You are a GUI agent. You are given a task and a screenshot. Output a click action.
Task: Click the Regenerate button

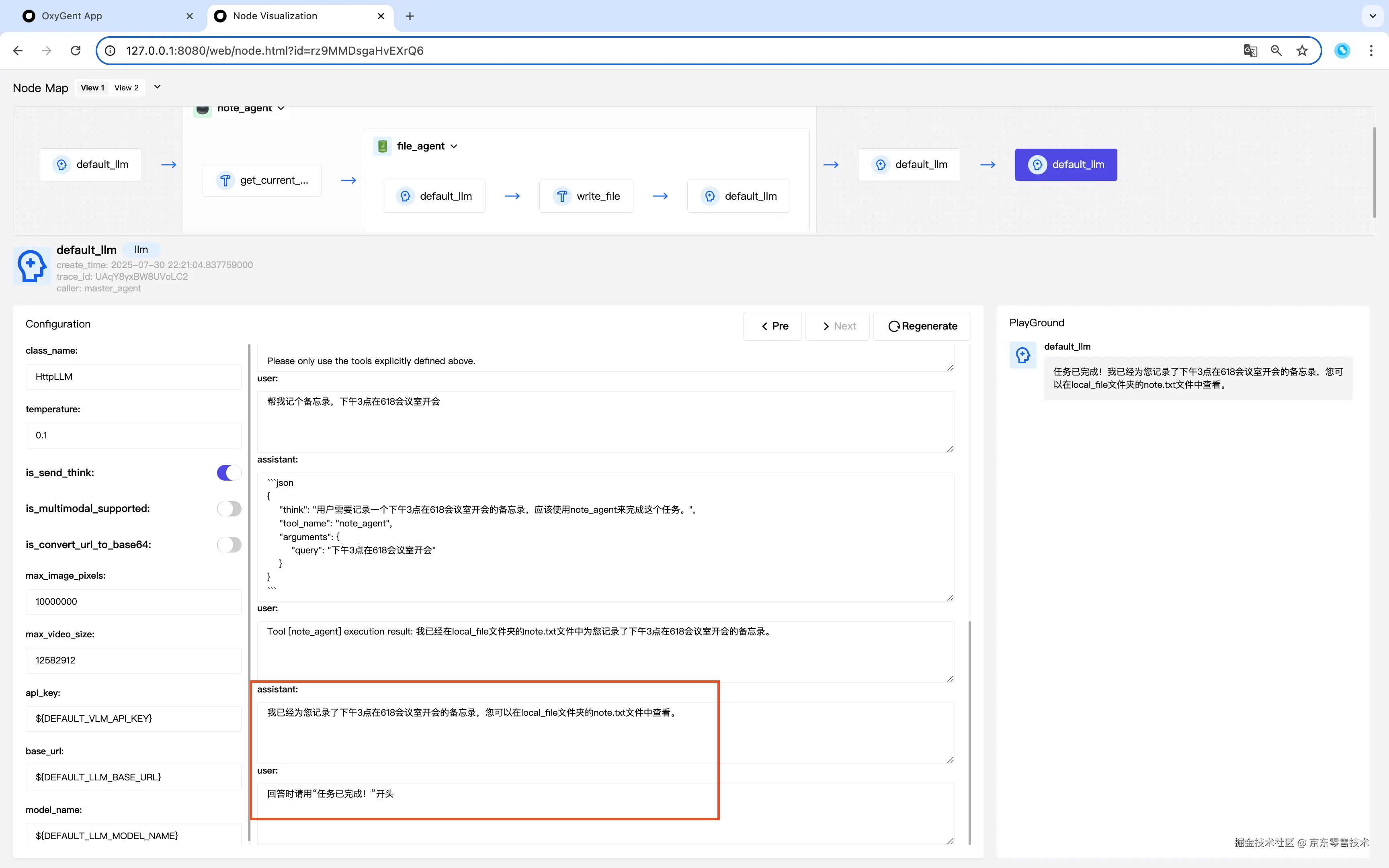point(922,326)
